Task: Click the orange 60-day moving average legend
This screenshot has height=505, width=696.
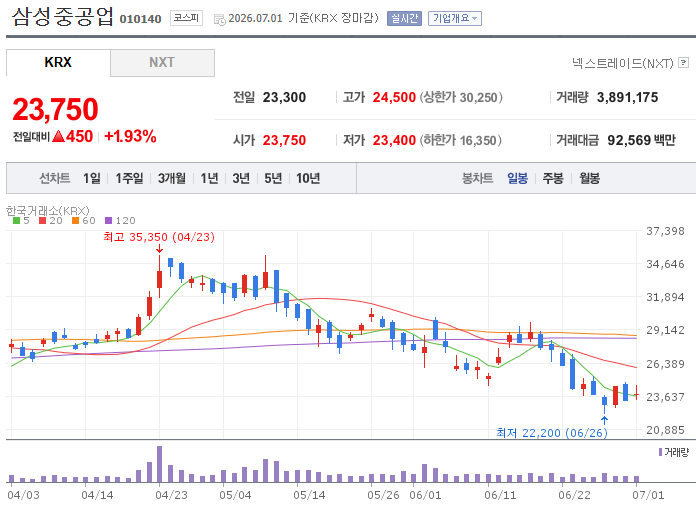Action: tap(83, 221)
